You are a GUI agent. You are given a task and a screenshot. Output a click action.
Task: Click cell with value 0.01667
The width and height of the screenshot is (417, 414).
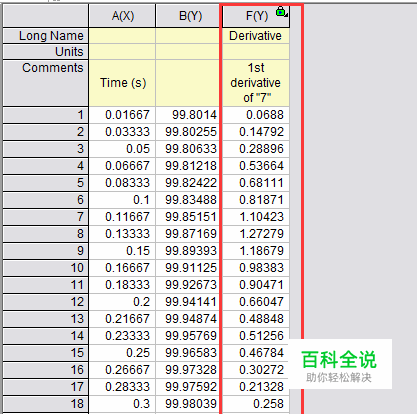coord(122,115)
